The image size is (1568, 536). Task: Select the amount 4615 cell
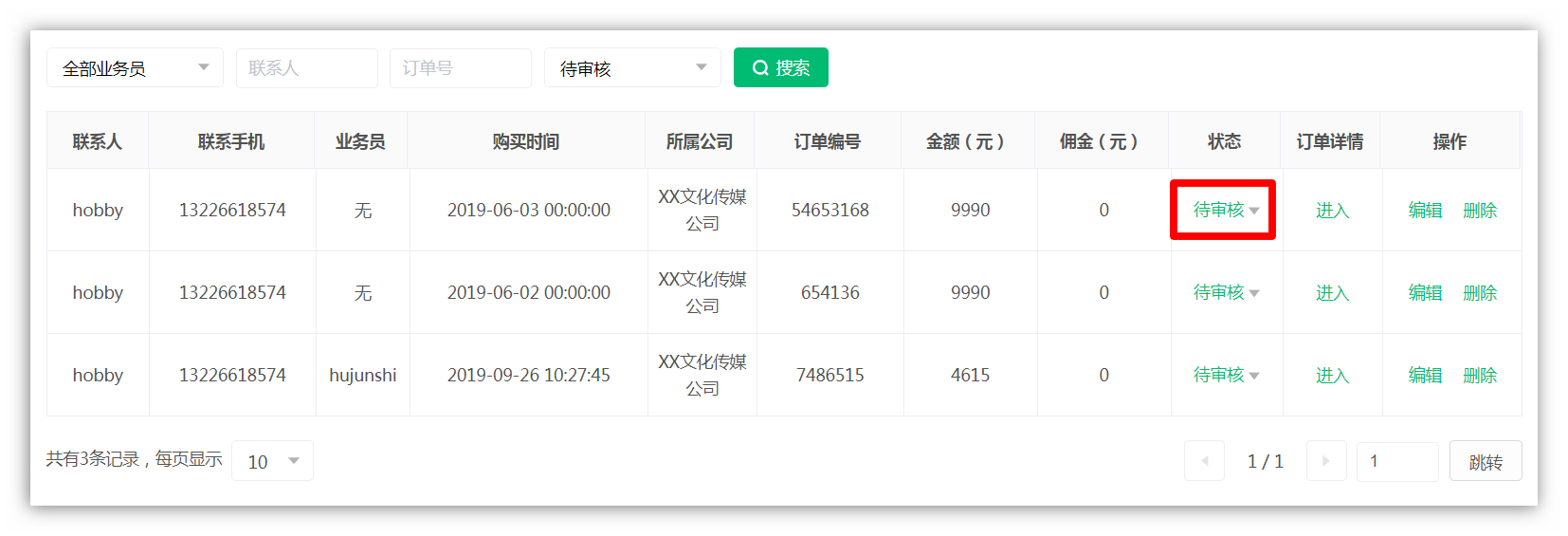pyautogui.click(x=971, y=375)
